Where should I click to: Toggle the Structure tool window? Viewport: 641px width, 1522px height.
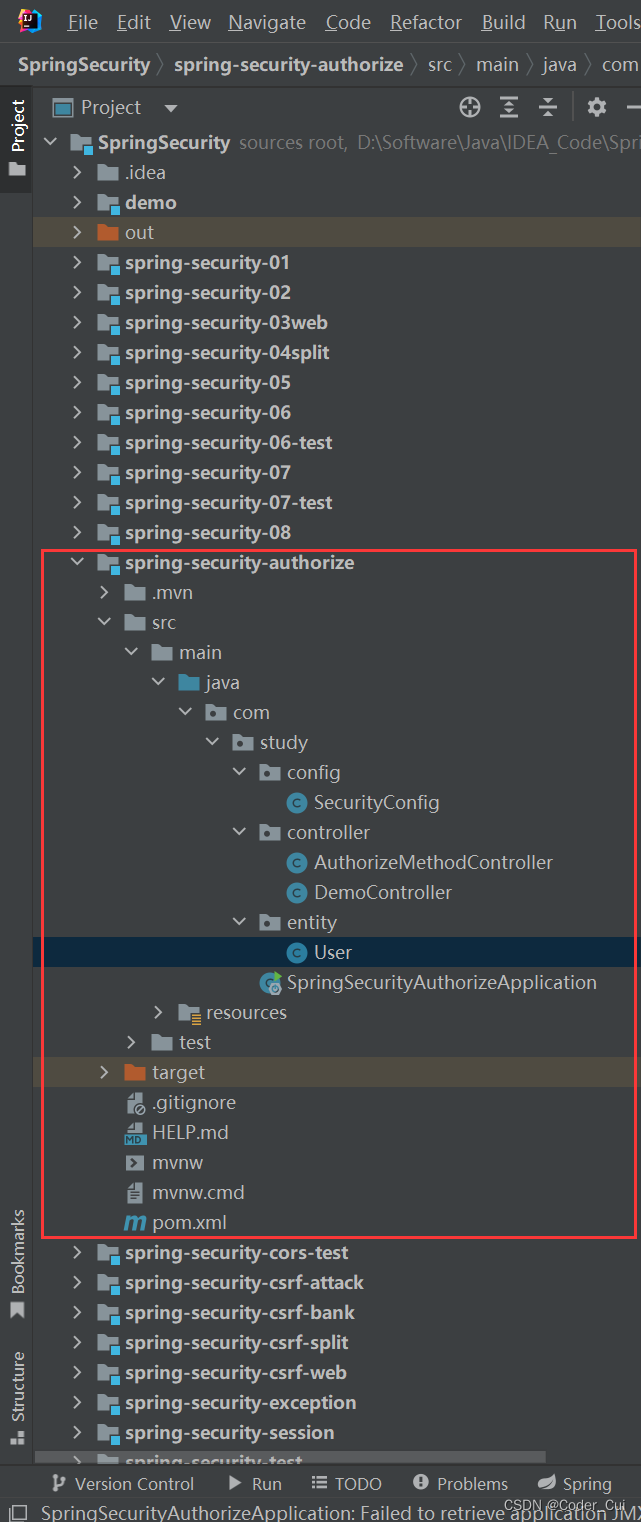pyautogui.click(x=16, y=1390)
